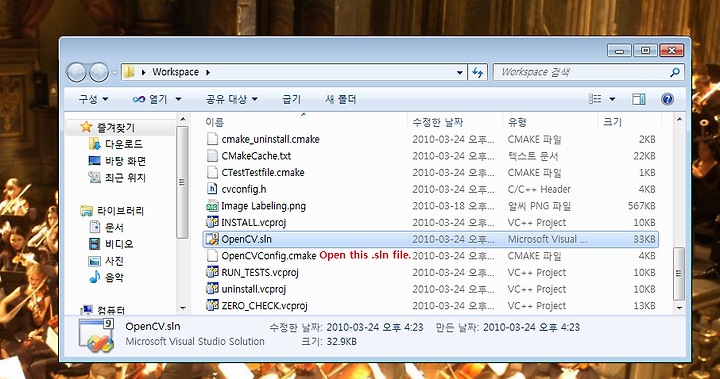Toggle the preview pane icon
The height and width of the screenshot is (379, 720).
pos(639,99)
